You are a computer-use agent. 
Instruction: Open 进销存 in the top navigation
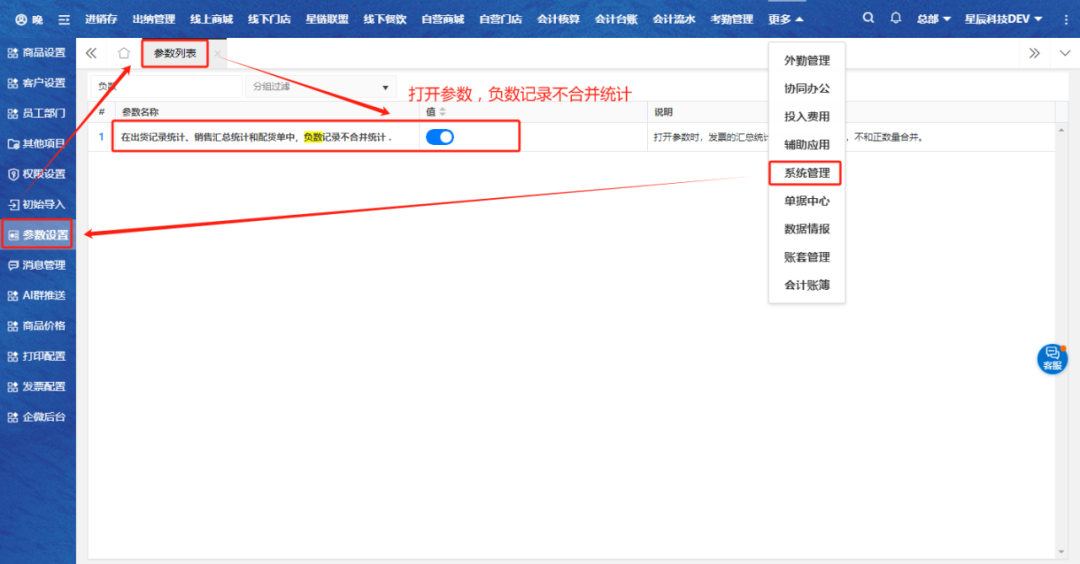pos(101,19)
